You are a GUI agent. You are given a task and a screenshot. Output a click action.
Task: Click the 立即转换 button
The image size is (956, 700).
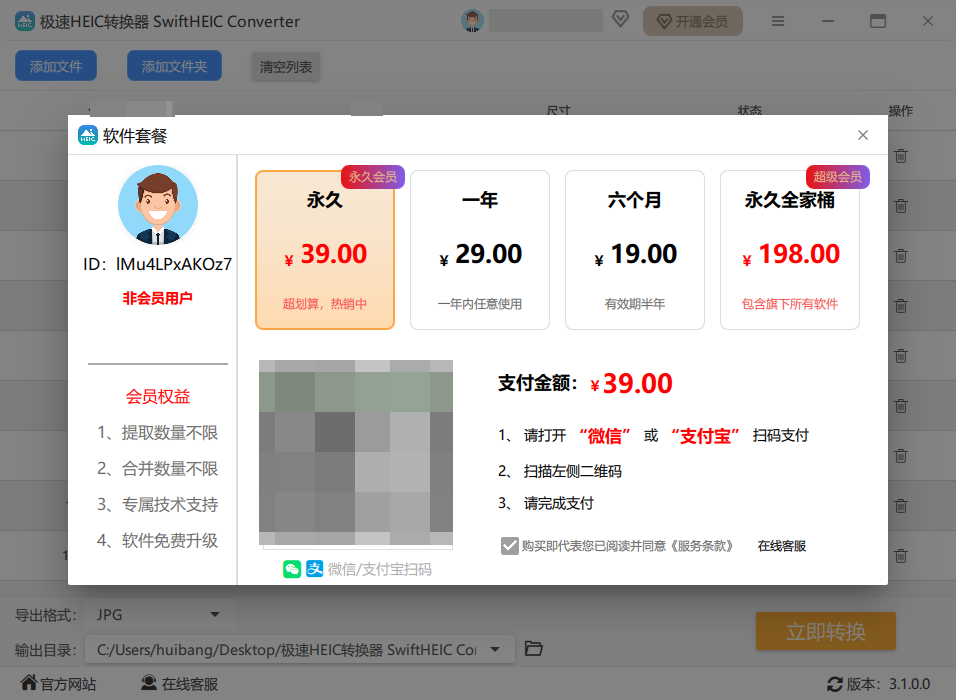(x=825, y=631)
